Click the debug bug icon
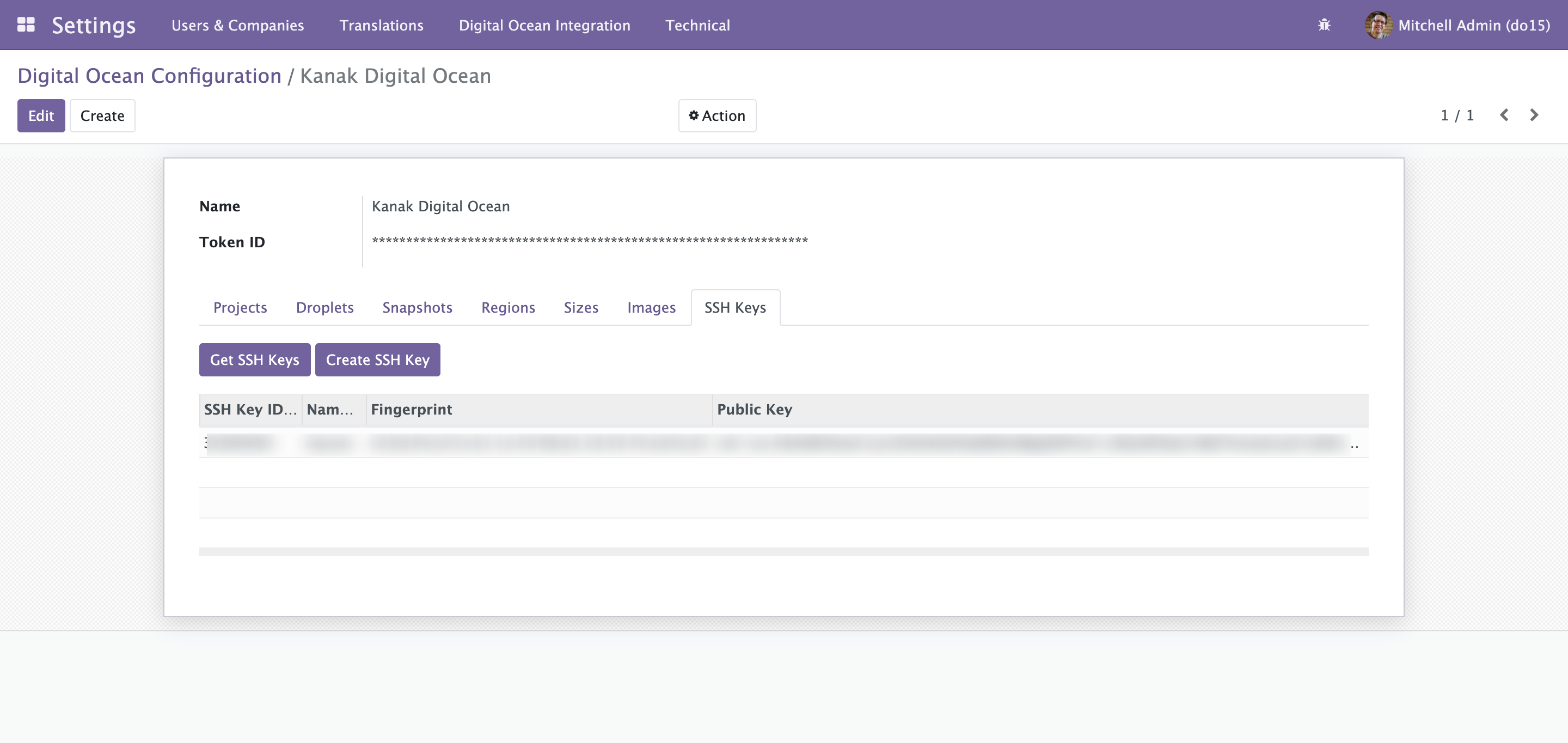The height and width of the screenshot is (743, 1568). 1324,25
